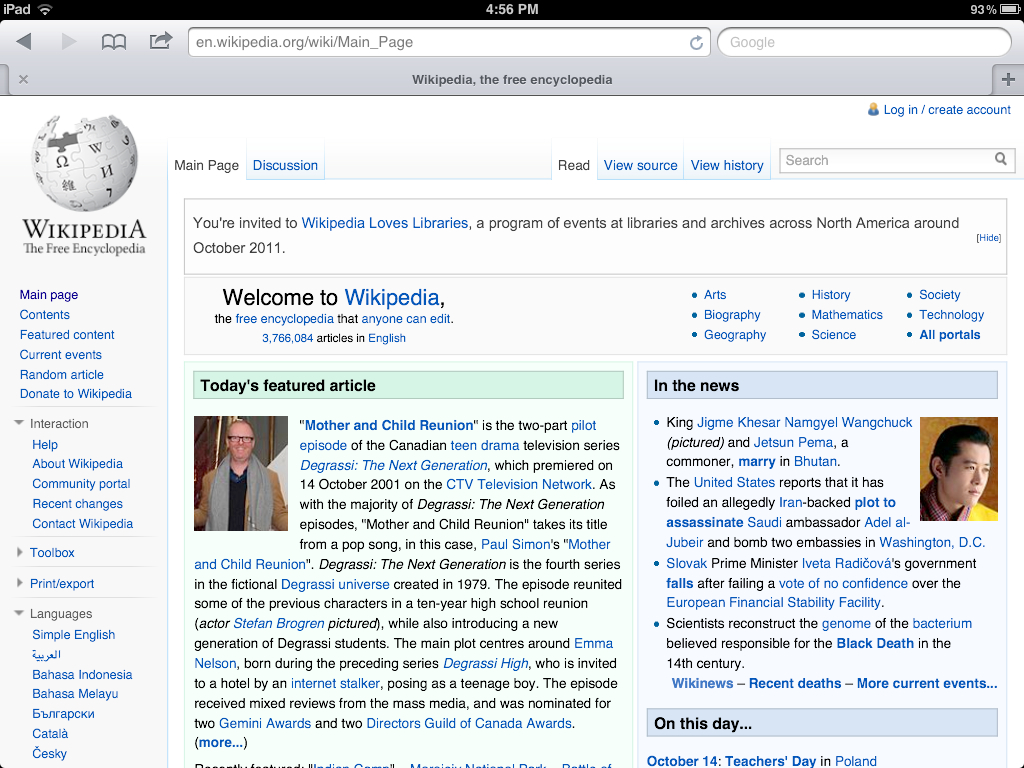Screen dimensions: 1024x768
Task: Open the Bhutan king photo thumbnail
Action: pyautogui.click(x=959, y=469)
